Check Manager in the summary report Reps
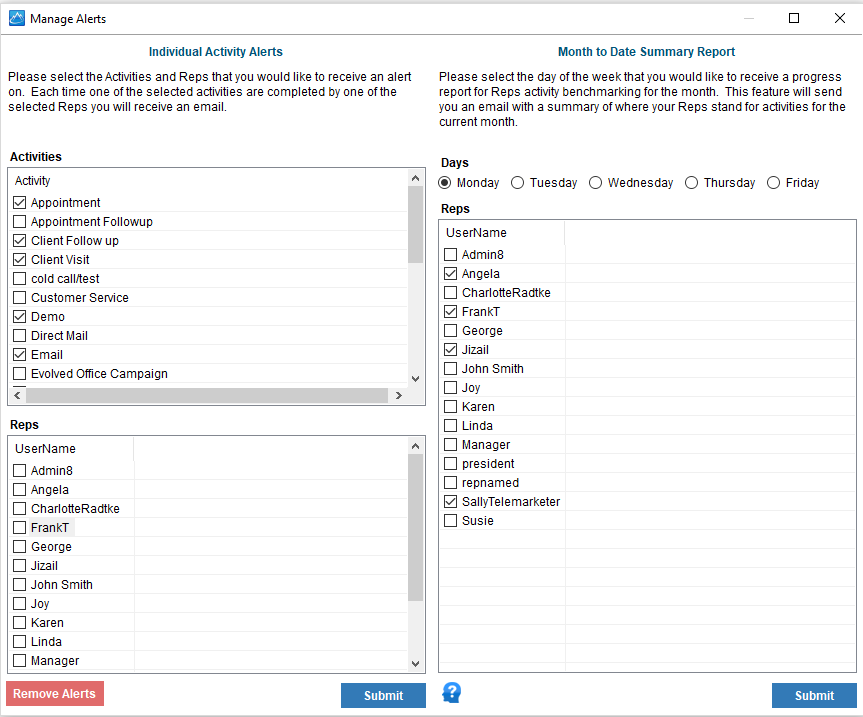This screenshot has width=863, height=717. 451,444
